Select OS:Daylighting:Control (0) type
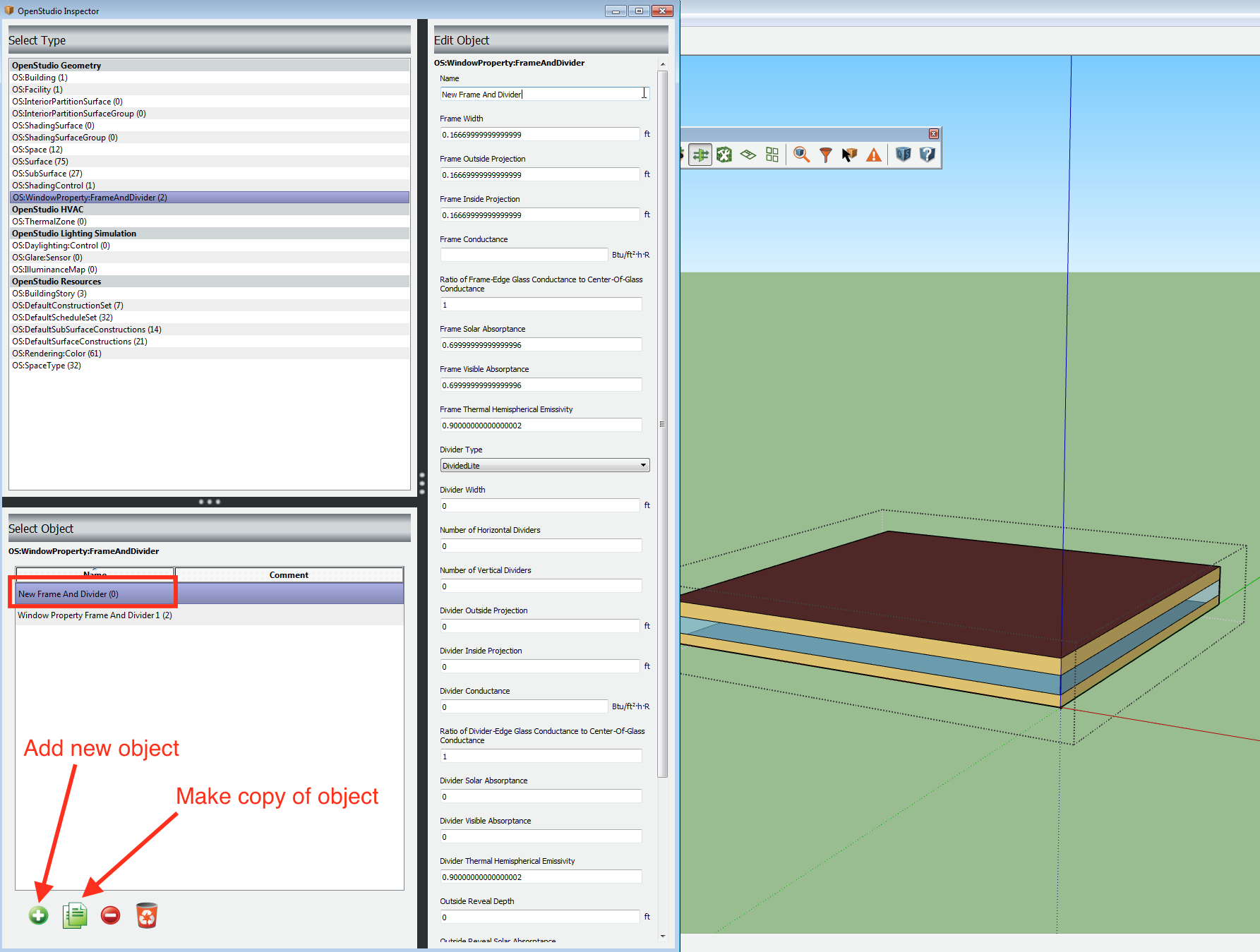 coord(209,246)
